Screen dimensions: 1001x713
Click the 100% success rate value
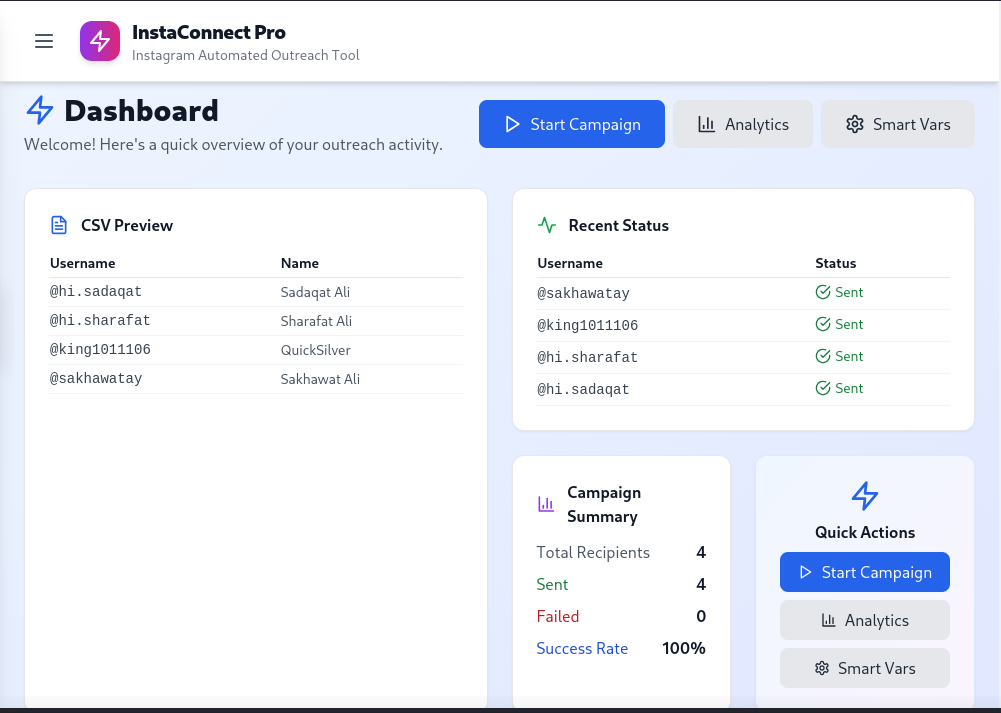(684, 648)
